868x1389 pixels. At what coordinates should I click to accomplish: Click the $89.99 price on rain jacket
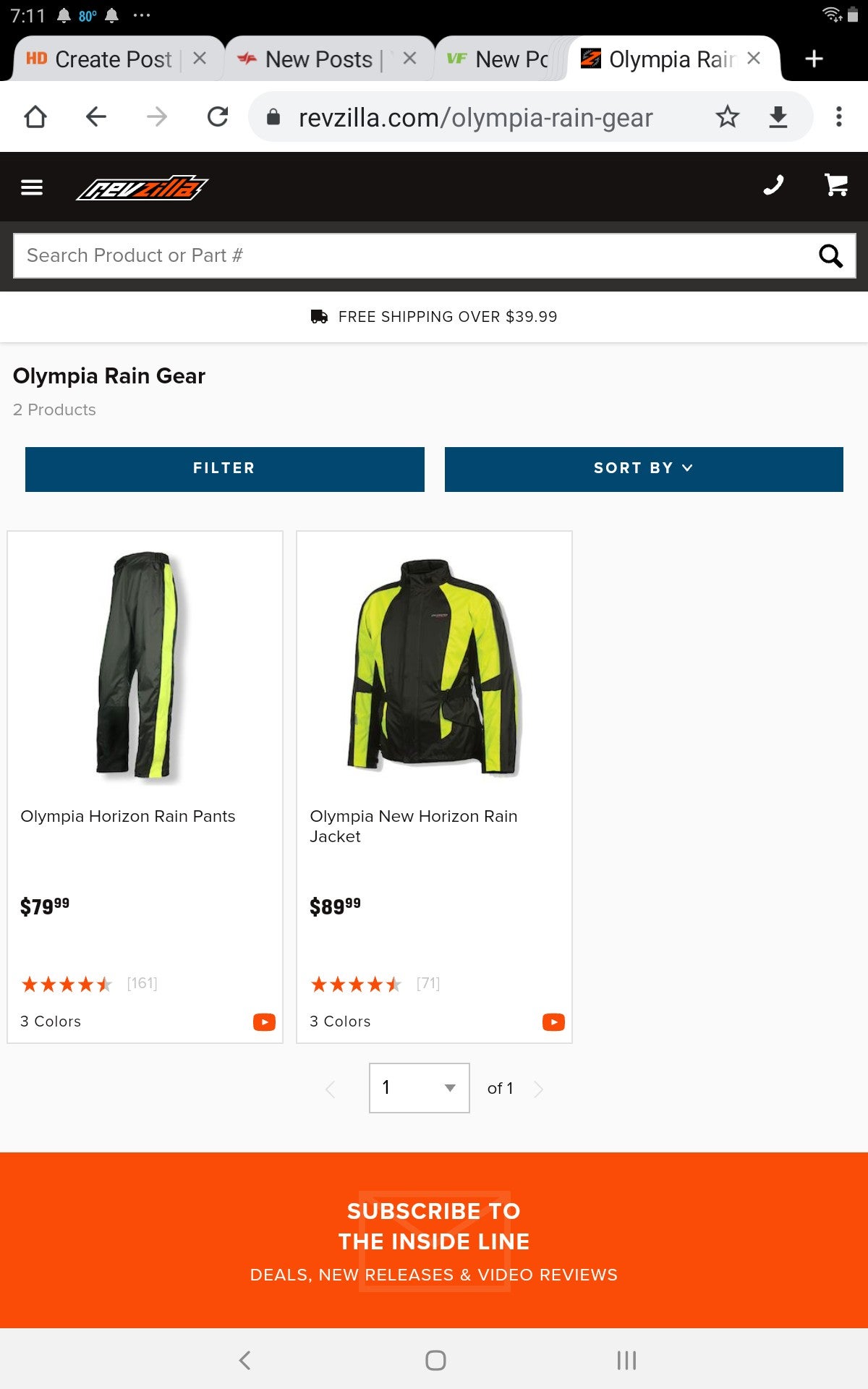coord(335,906)
